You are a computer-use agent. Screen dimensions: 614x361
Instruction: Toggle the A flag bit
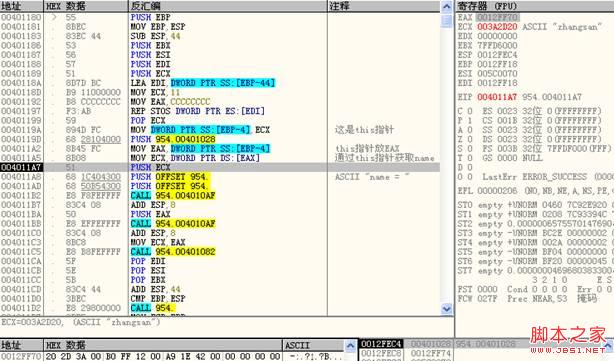(470, 130)
